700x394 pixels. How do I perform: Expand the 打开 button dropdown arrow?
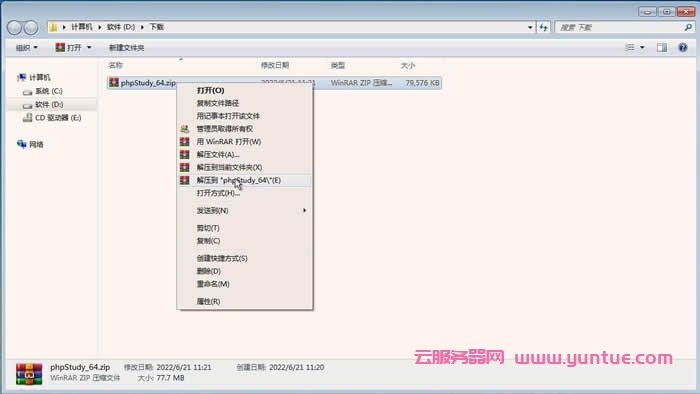pos(89,47)
